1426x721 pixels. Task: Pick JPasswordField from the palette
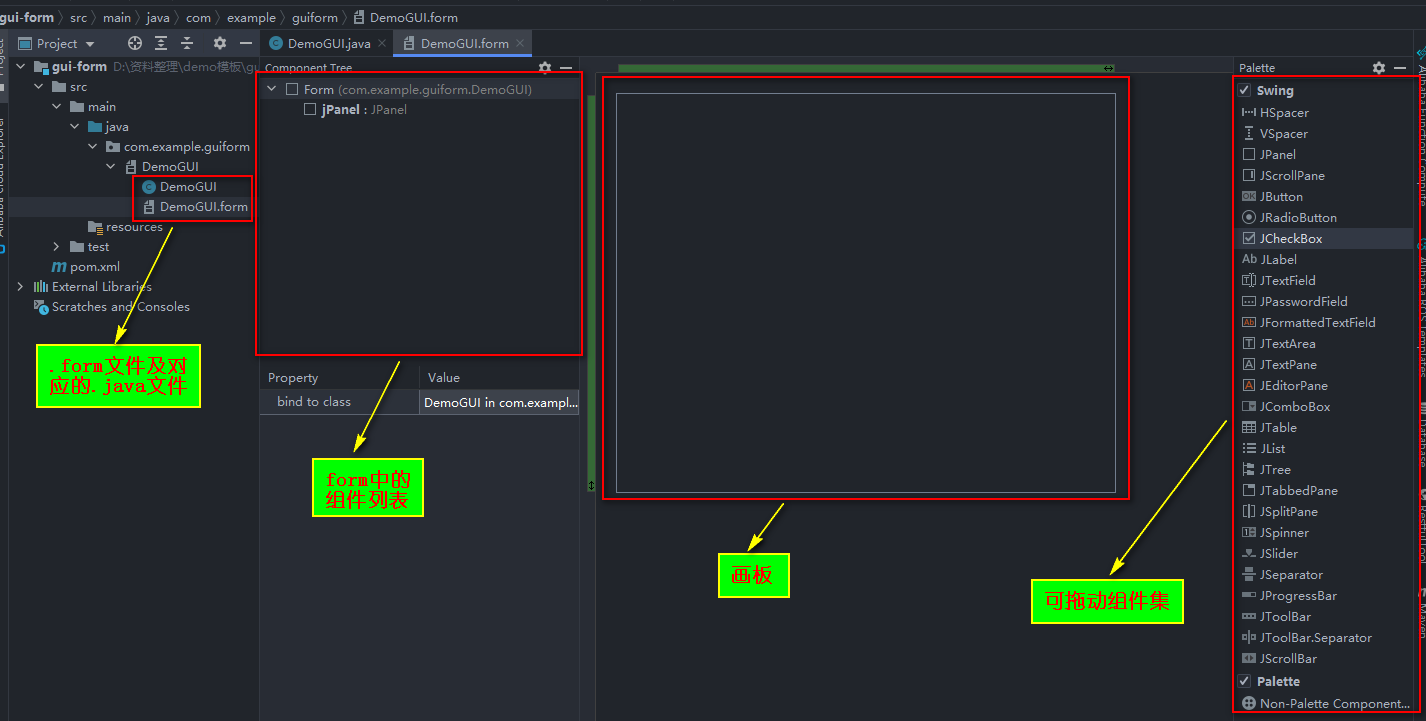coord(1295,302)
